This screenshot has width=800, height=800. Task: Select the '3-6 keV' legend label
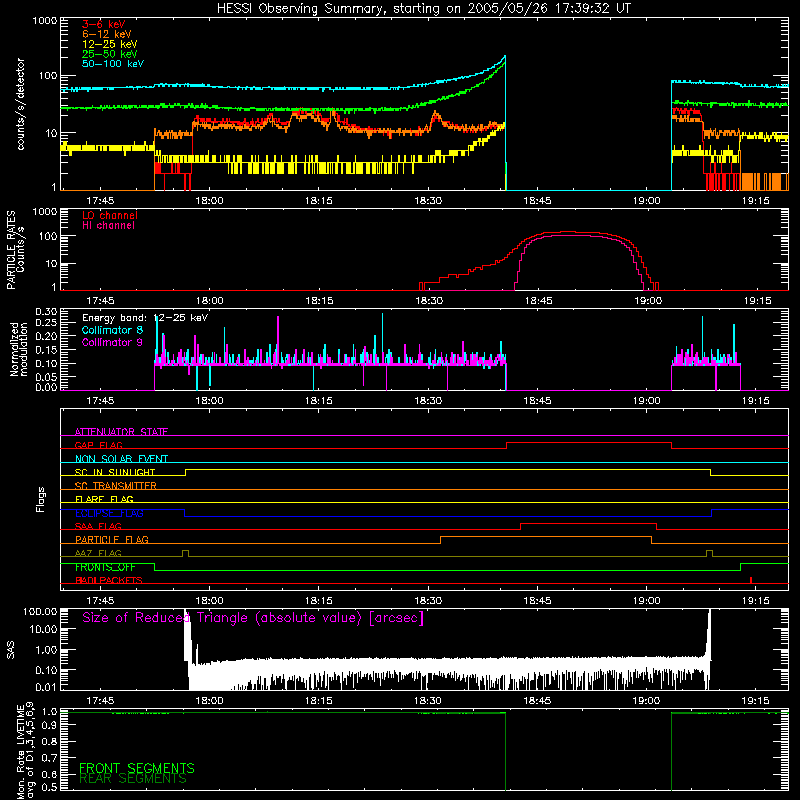pyautogui.click(x=104, y=24)
